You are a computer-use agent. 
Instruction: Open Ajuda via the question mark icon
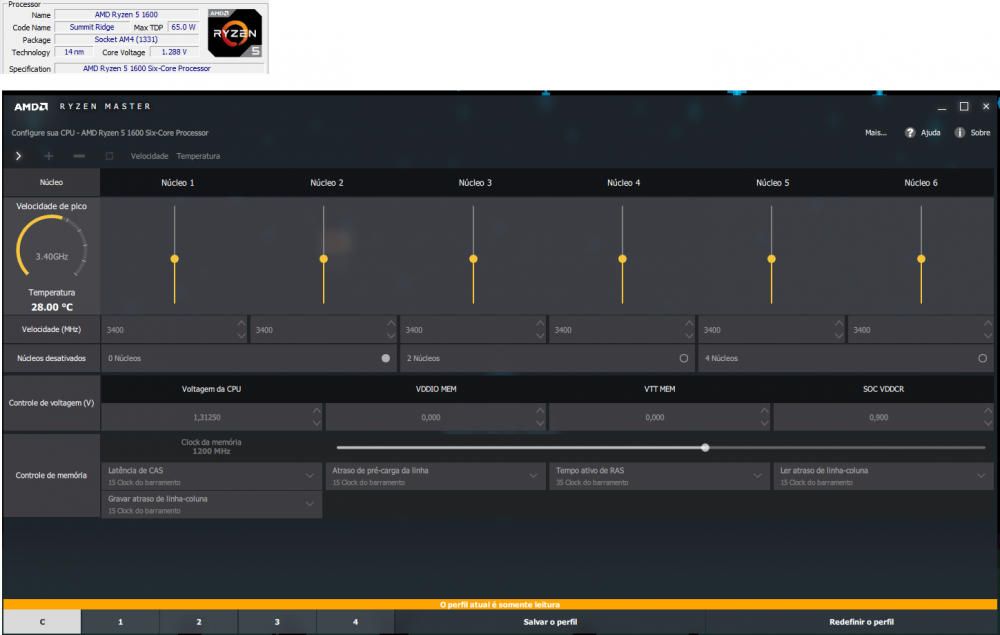click(910, 132)
